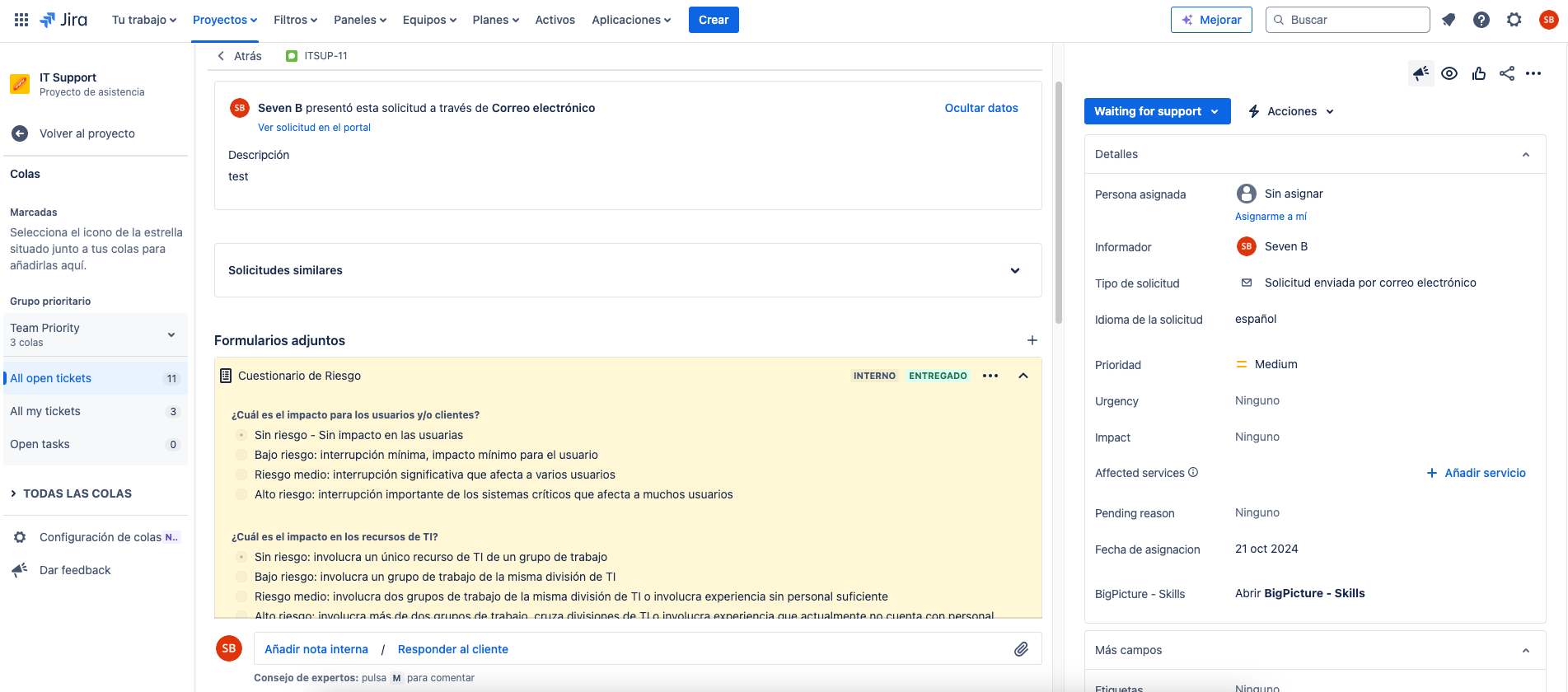Select 'Riesgo medio: interrupción significativa' radio option
The image size is (1568, 692).
click(x=241, y=475)
